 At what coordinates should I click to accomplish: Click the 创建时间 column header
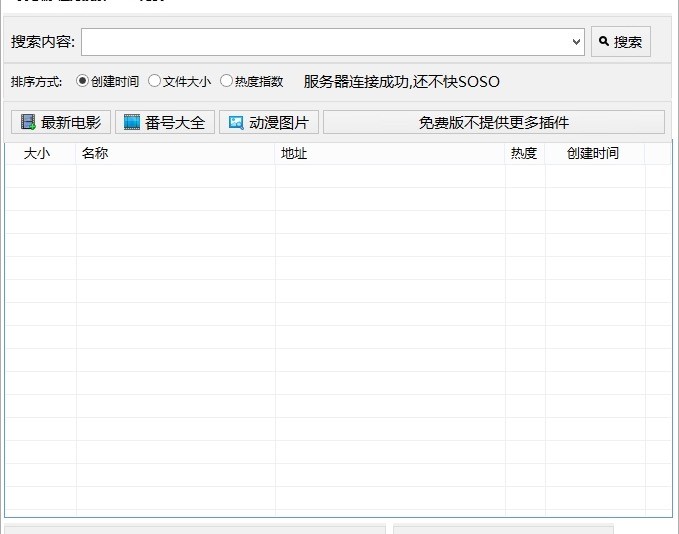[x=595, y=153]
